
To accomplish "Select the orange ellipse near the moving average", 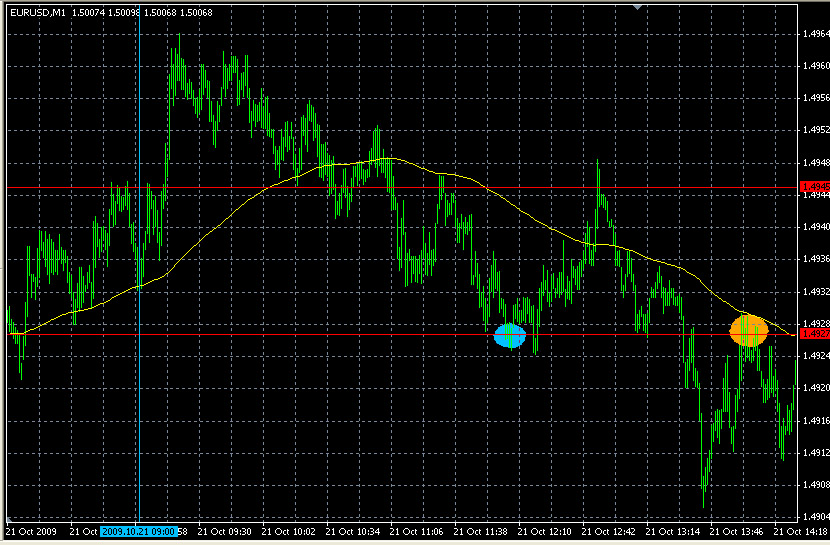I will pyautogui.click(x=748, y=331).
